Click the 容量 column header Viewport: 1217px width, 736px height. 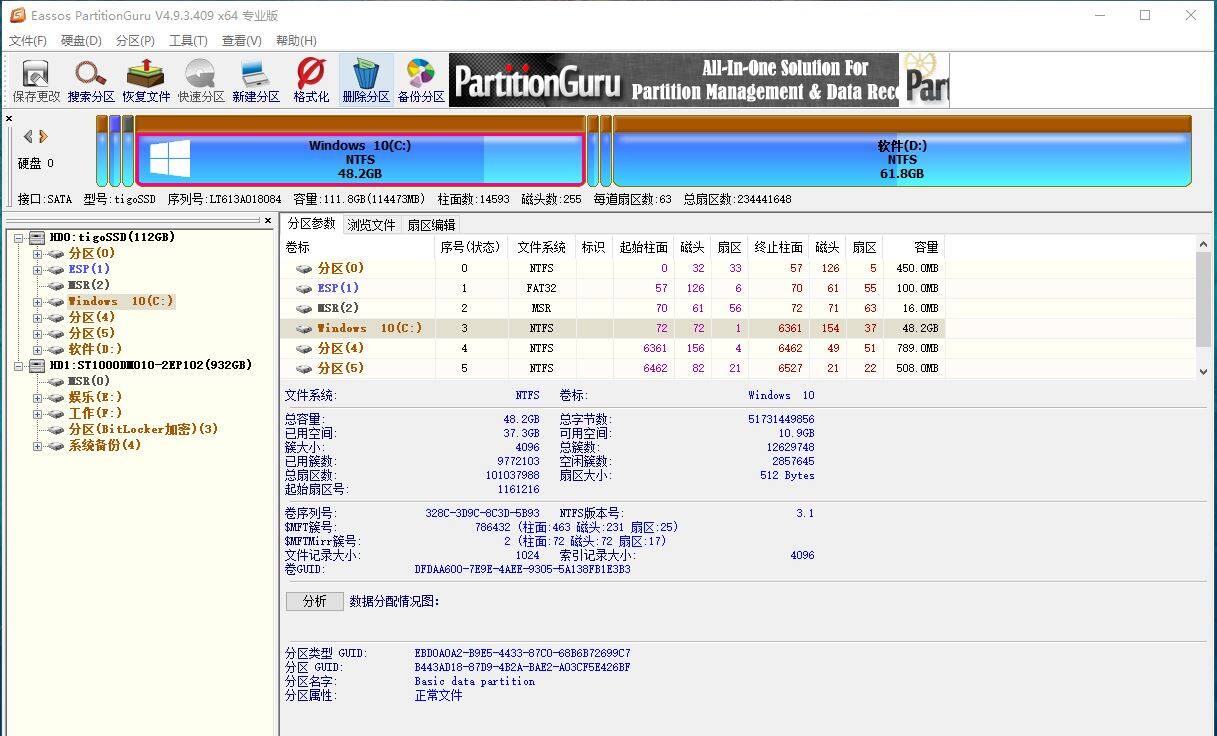coord(914,247)
